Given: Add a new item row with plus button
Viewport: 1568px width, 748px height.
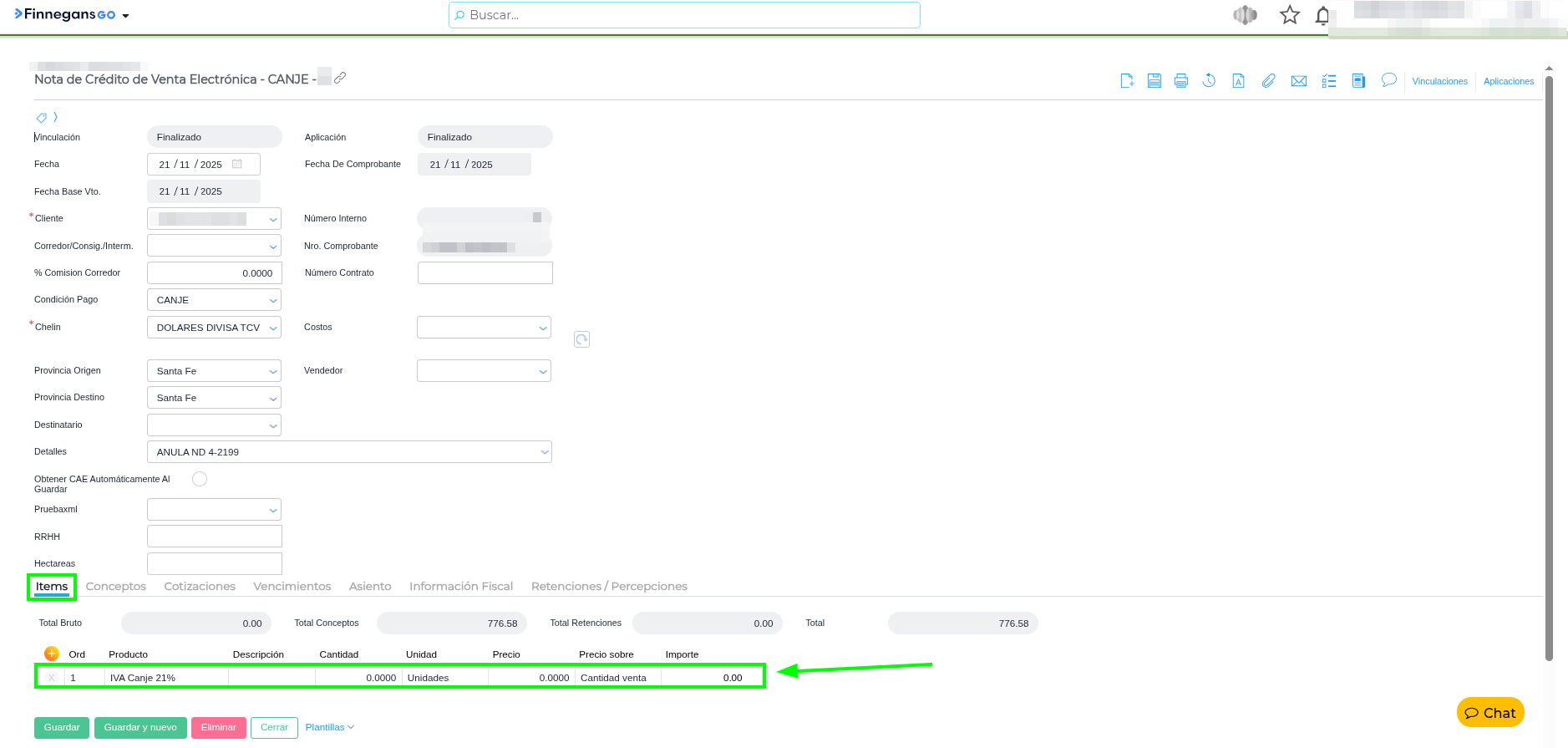Looking at the screenshot, I should click(52, 654).
